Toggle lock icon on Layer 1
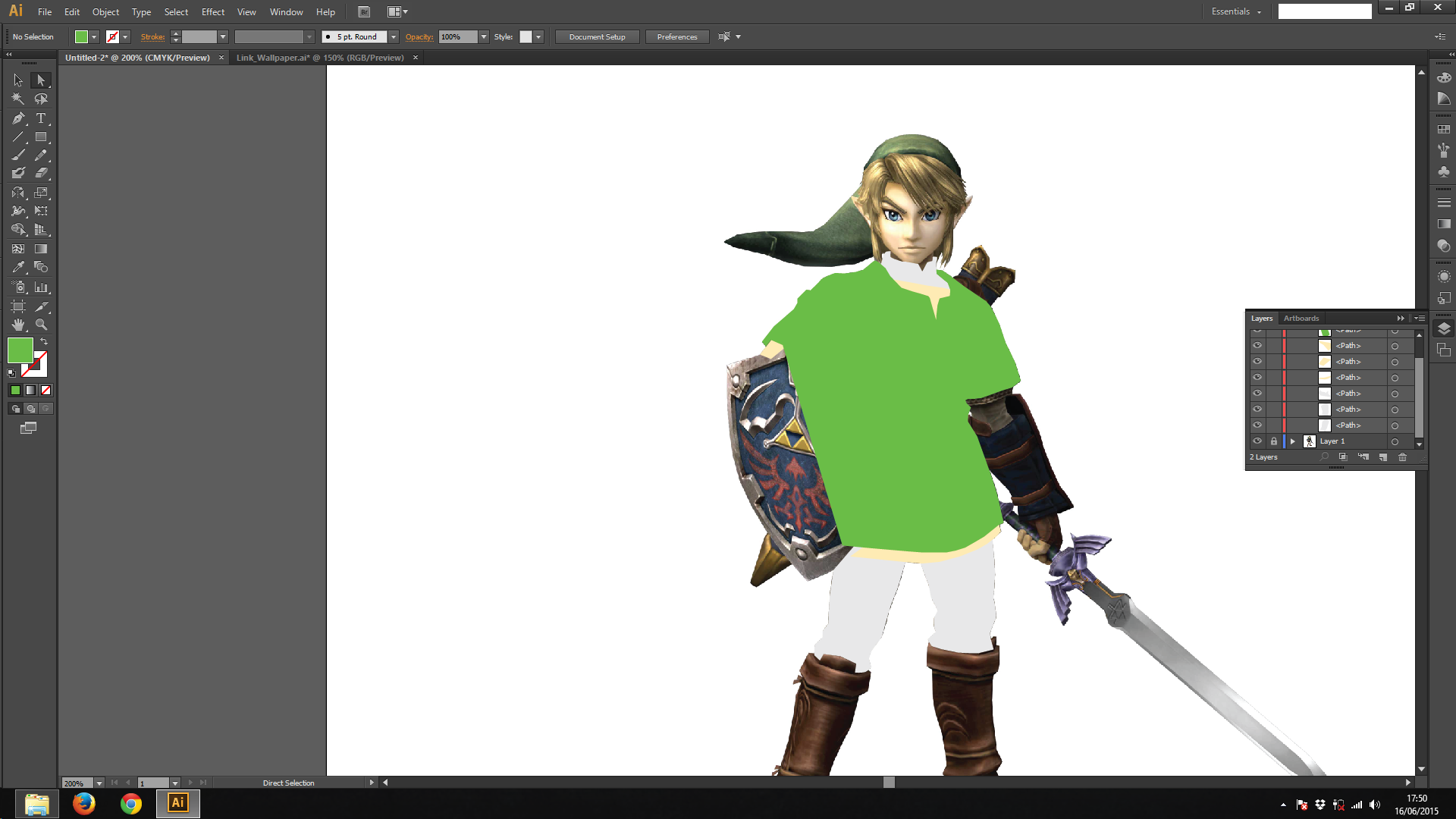The height and width of the screenshot is (819, 1456). pyautogui.click(x=1274, y=441)
